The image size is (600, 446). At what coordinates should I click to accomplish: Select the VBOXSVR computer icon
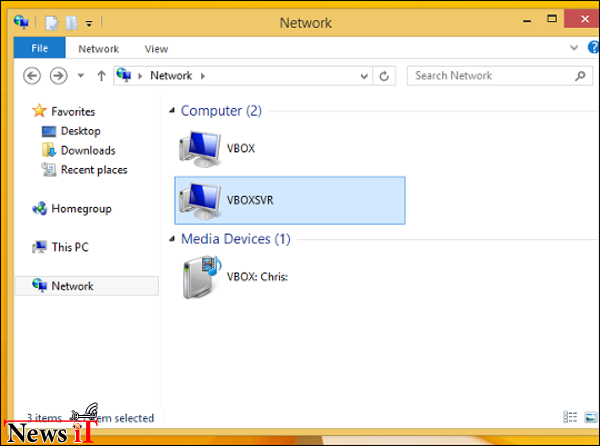pyautogui.click(x=200, y=200)
